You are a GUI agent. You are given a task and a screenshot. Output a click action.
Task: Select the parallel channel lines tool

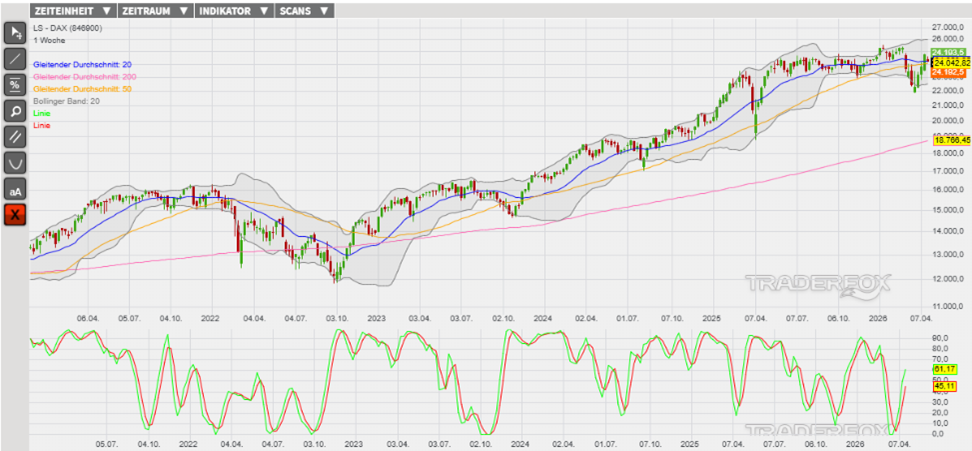pos(15,136)
